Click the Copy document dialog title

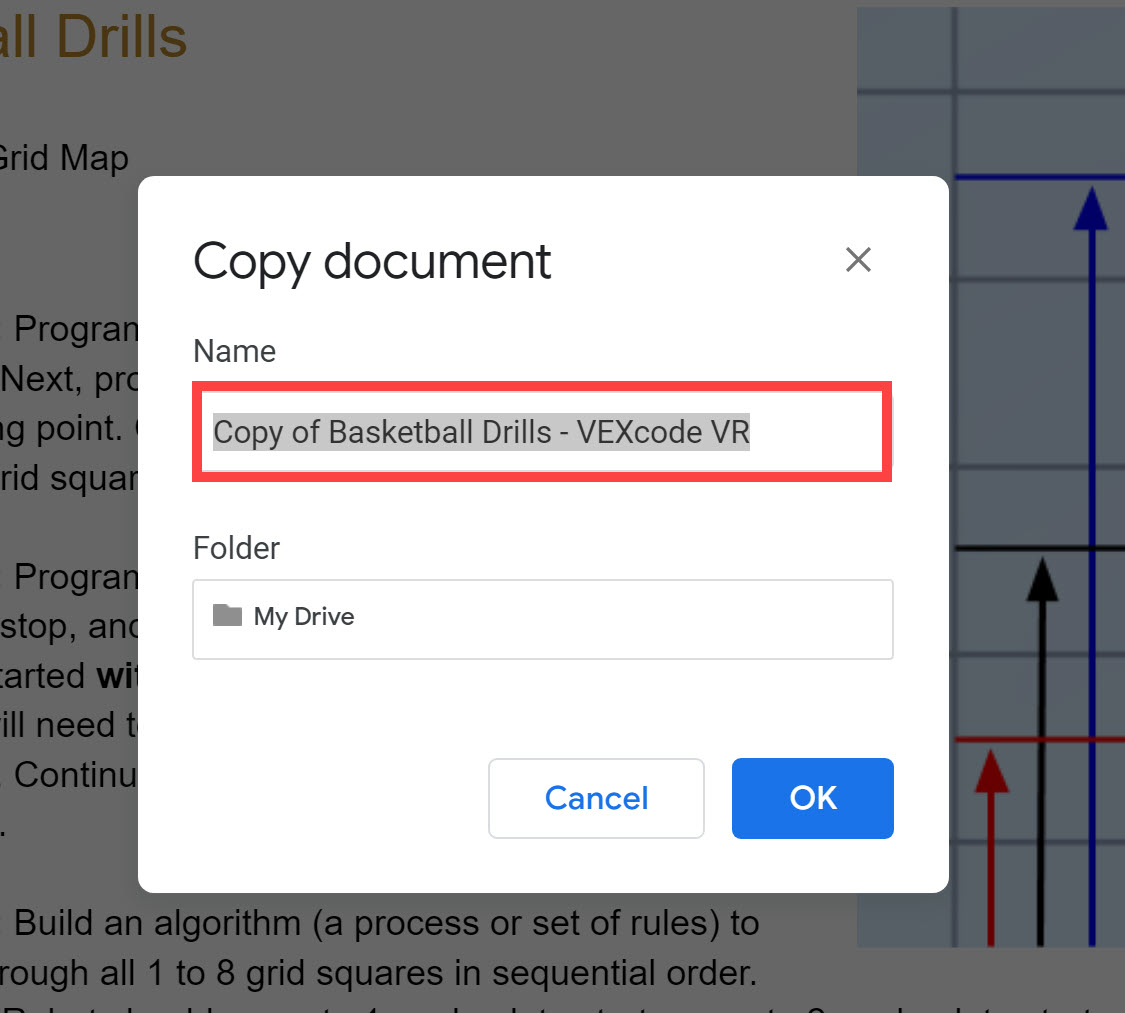click(371, 262)
